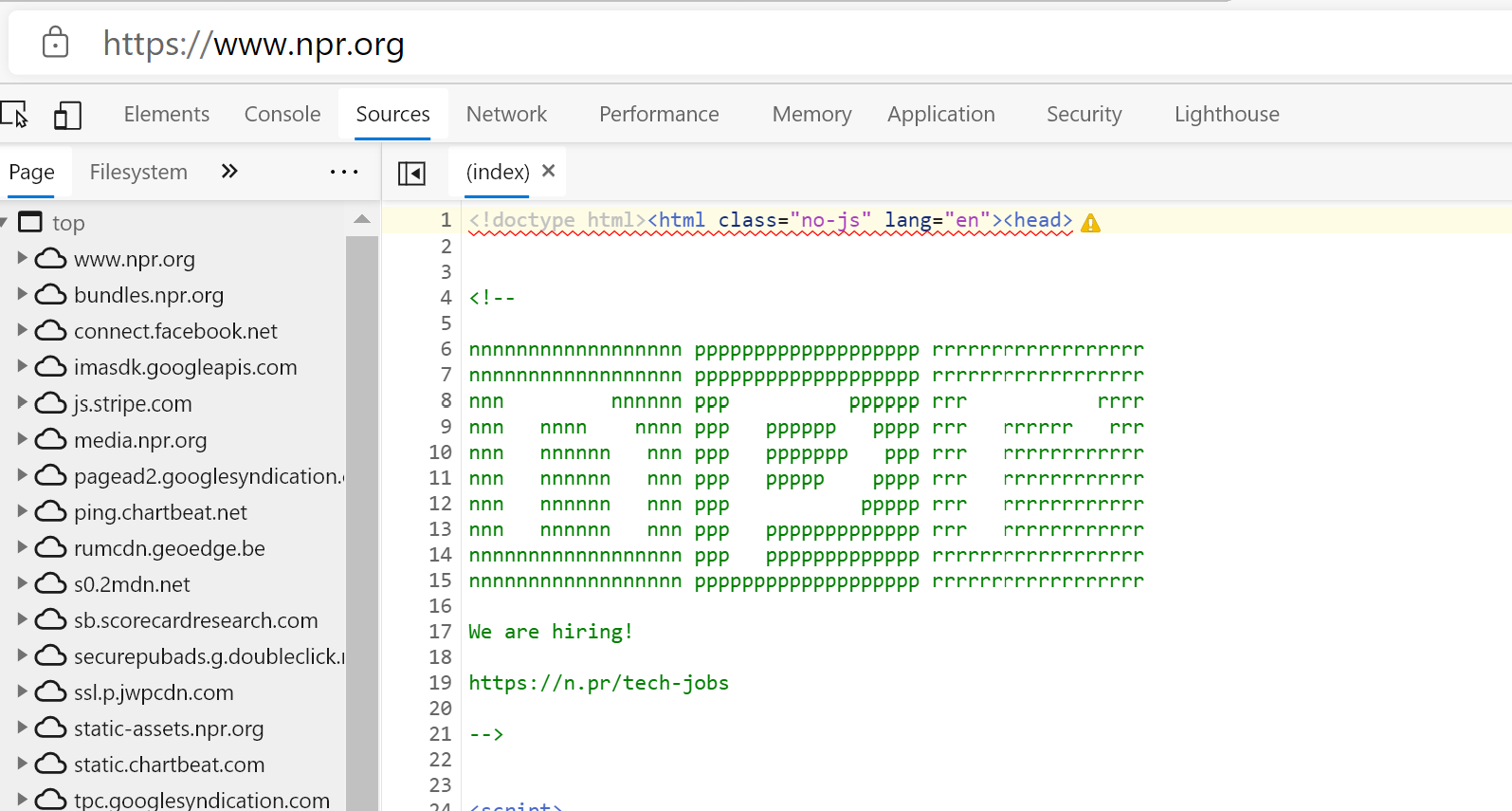Screen dimensions: 1512x811
Task: Expand the s0.2mdn.net node arrow
Action: [x=22, y=583]
